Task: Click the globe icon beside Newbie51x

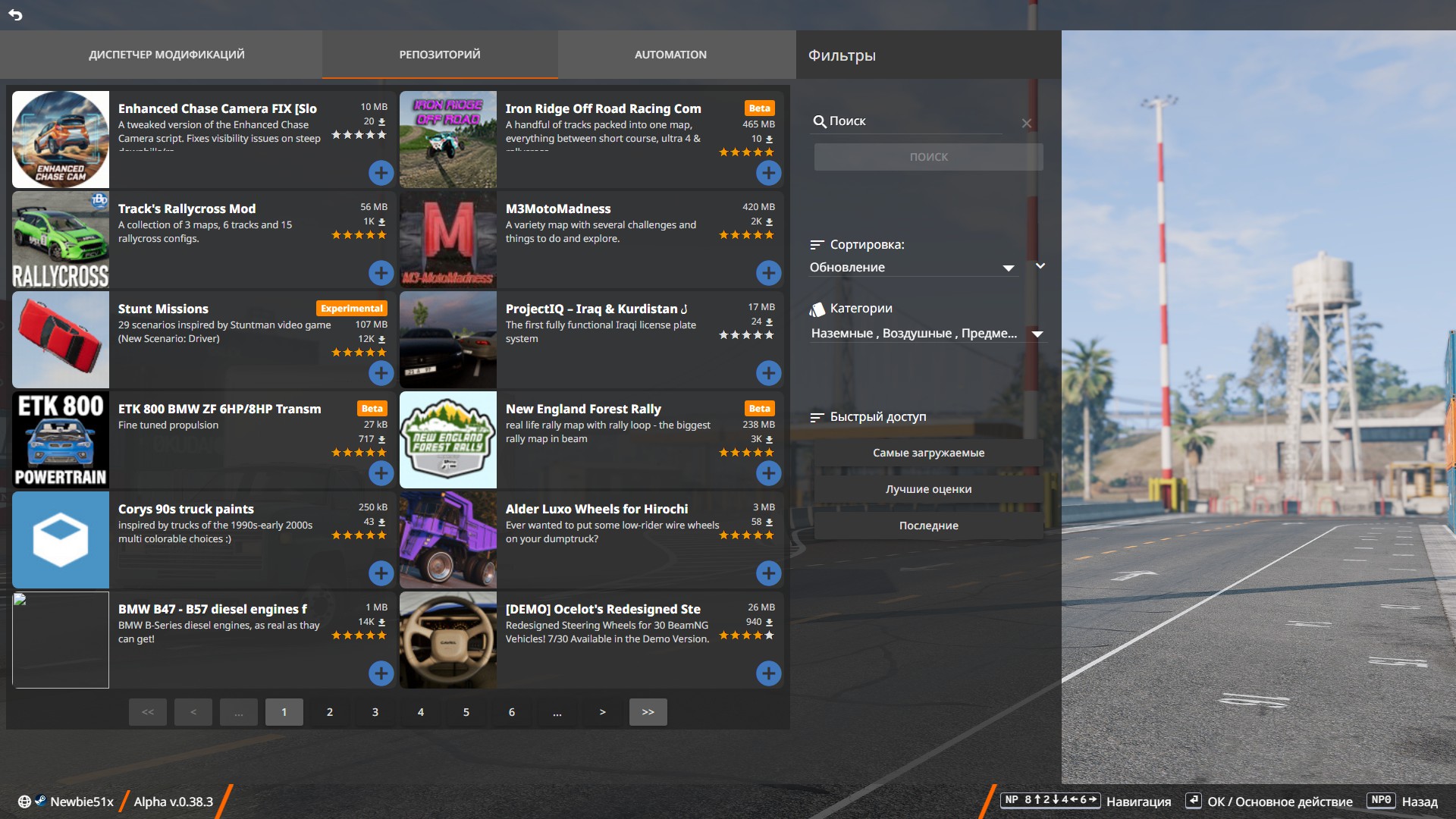Action: tap(24, 802)
